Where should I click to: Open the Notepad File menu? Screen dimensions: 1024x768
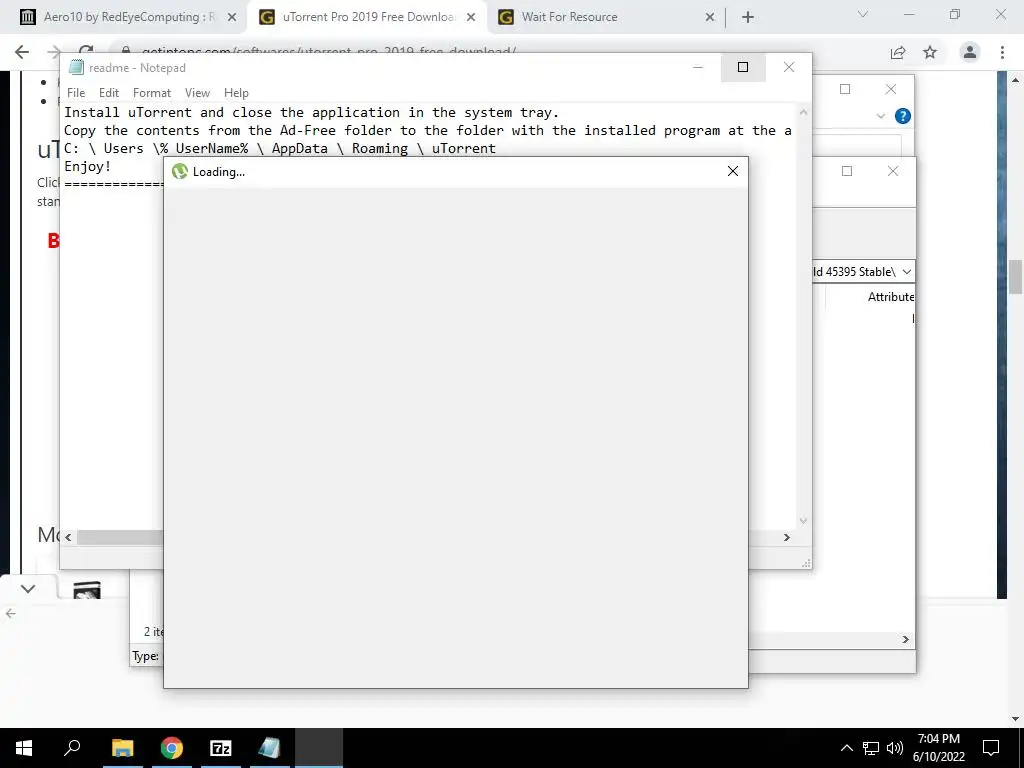76,93
